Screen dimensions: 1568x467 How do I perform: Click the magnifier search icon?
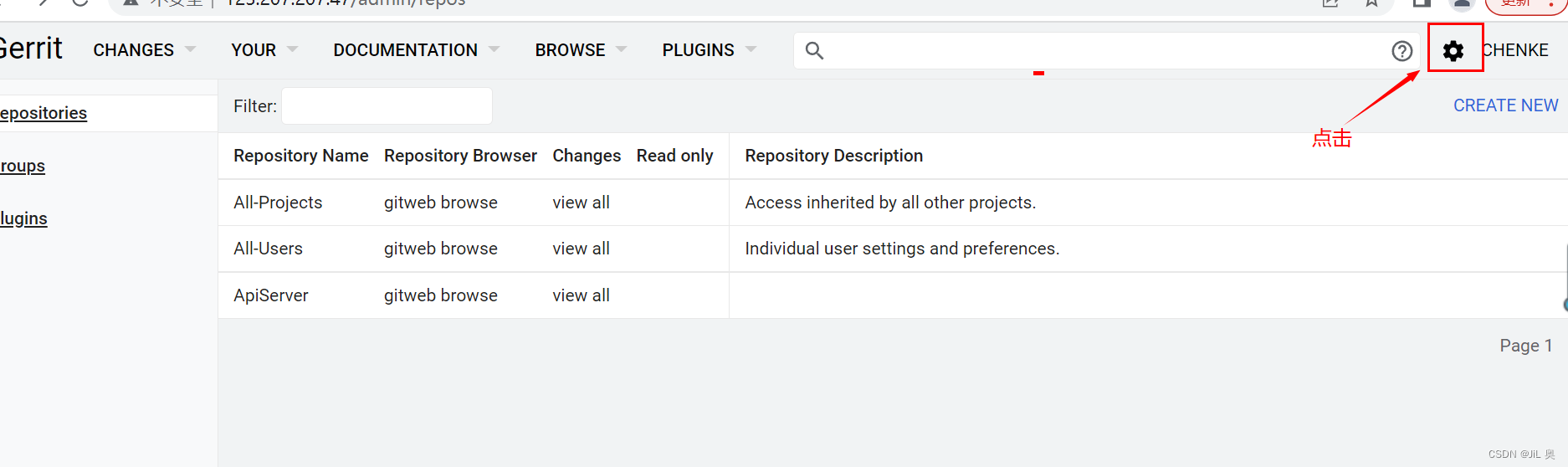(x=814, y=51)
